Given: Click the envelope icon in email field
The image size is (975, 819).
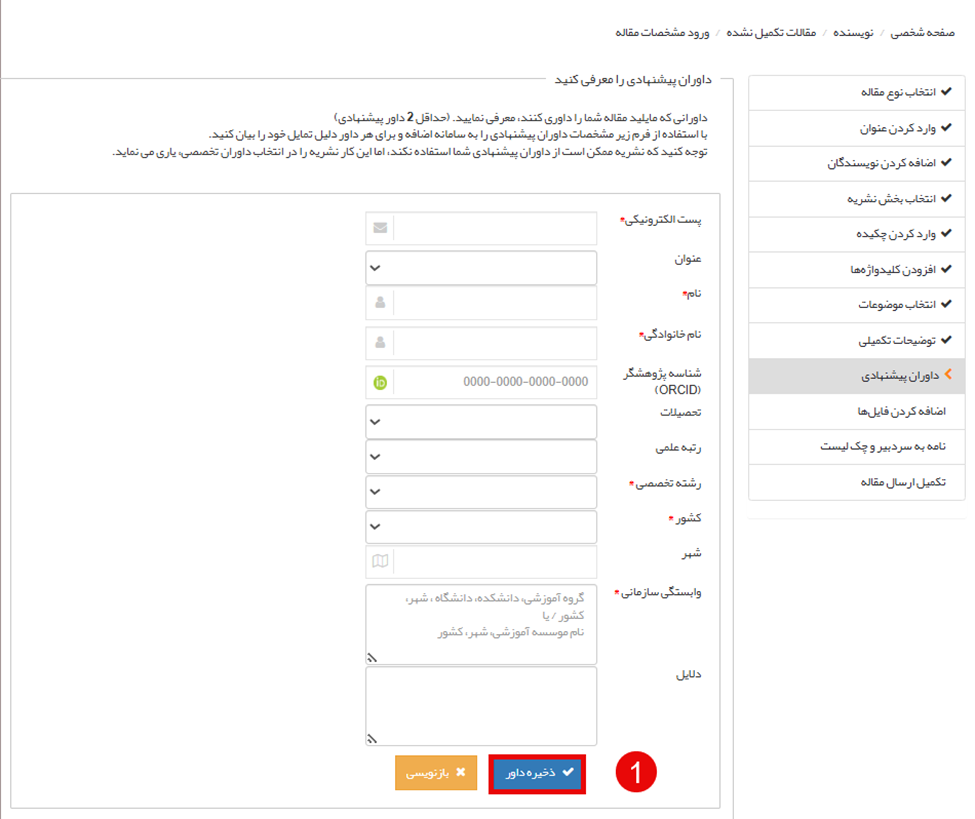Looking at the screenshot, I should (380, 228).
